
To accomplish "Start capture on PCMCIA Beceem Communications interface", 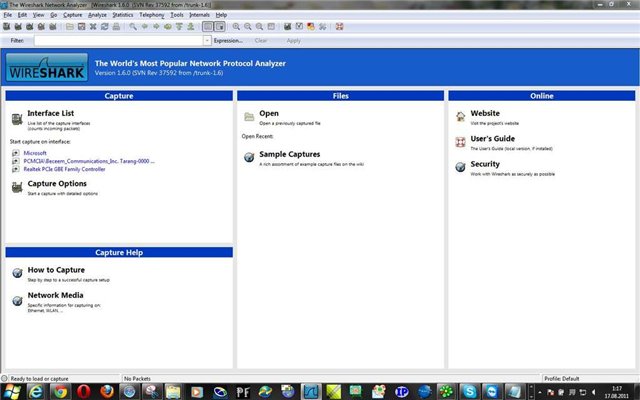I will 89,161.
